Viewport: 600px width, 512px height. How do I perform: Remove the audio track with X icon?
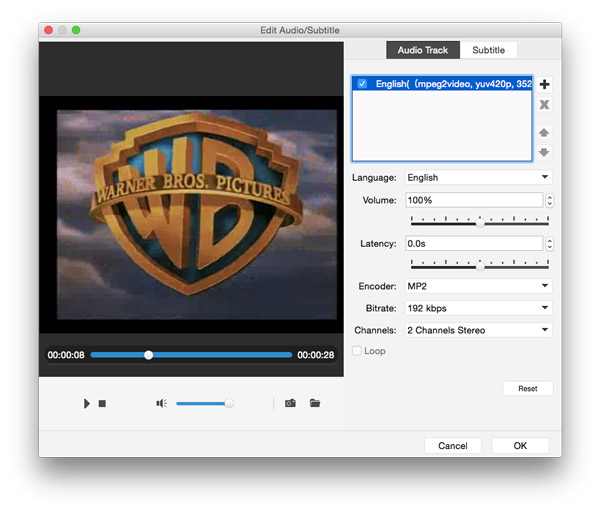coord(544,105)
